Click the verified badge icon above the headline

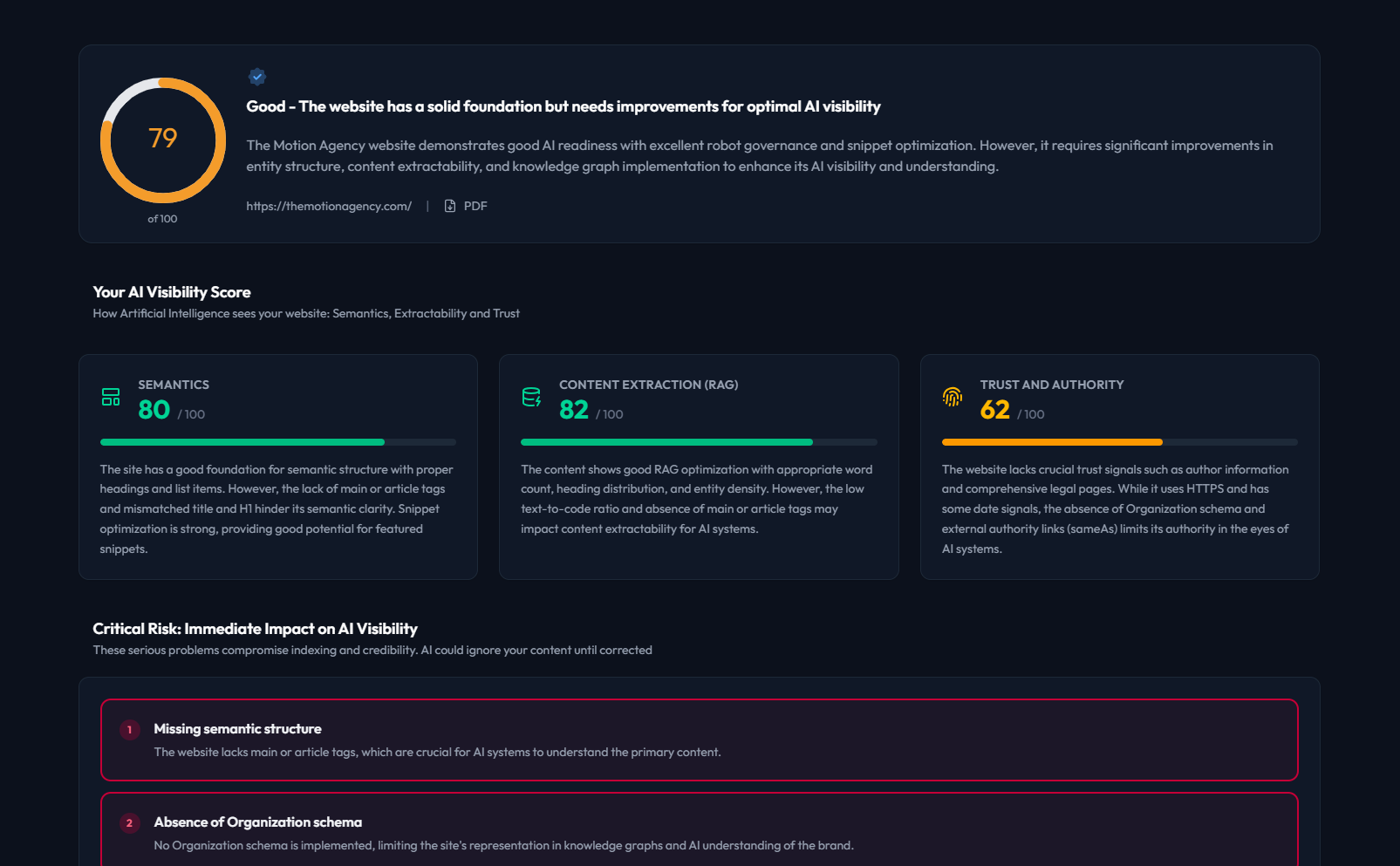click(256, 77)
